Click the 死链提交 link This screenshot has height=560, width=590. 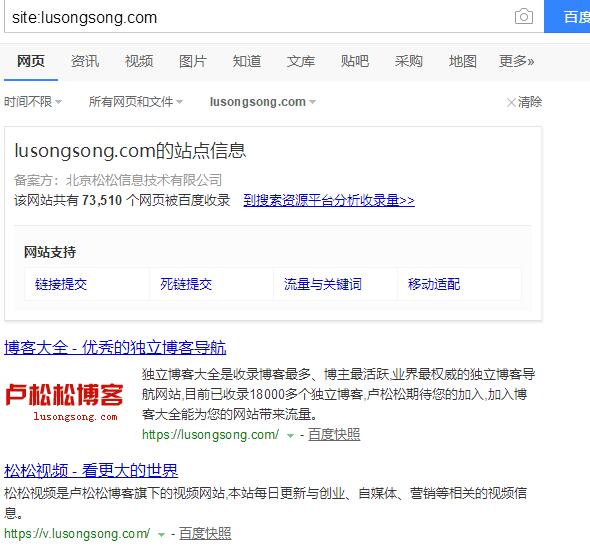186,284
